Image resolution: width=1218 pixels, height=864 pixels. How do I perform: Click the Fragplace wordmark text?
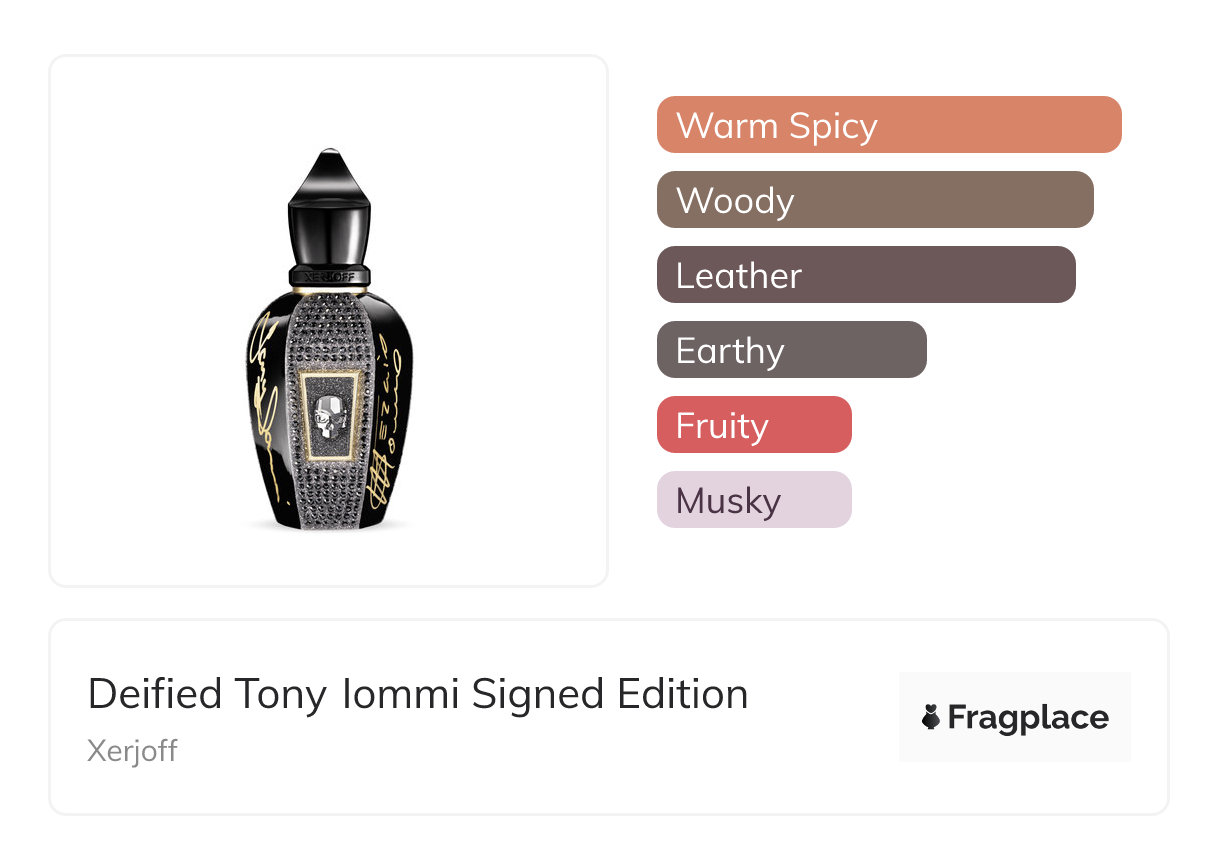tap(1028, 718)
